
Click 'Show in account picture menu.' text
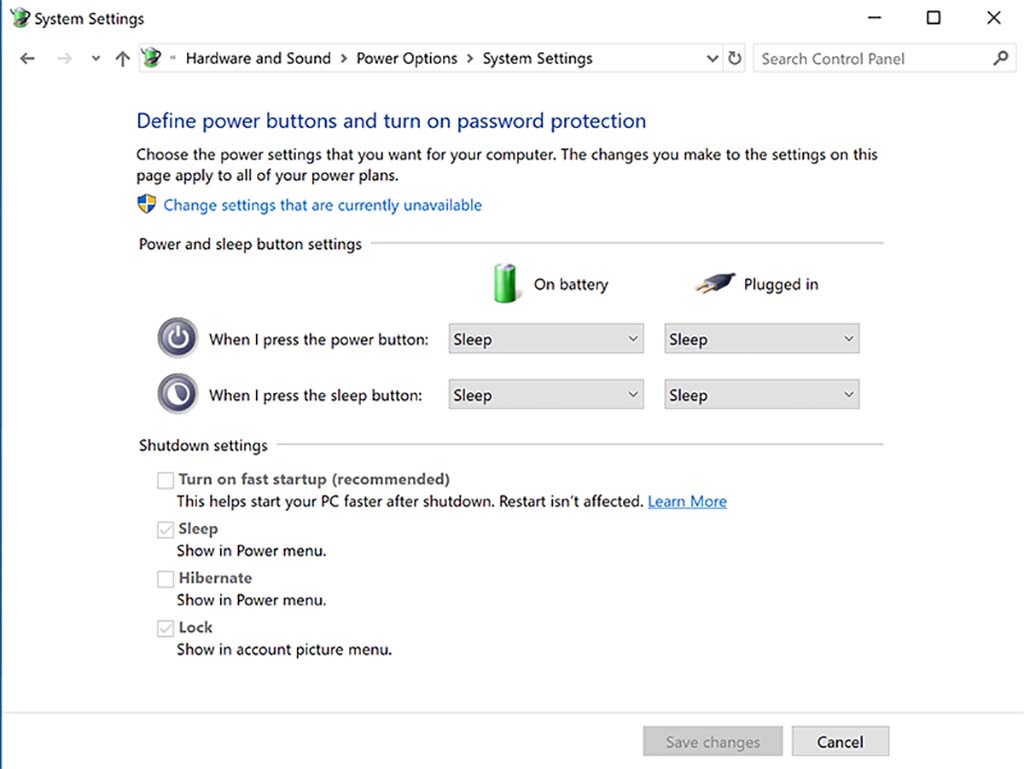[284, 650]
